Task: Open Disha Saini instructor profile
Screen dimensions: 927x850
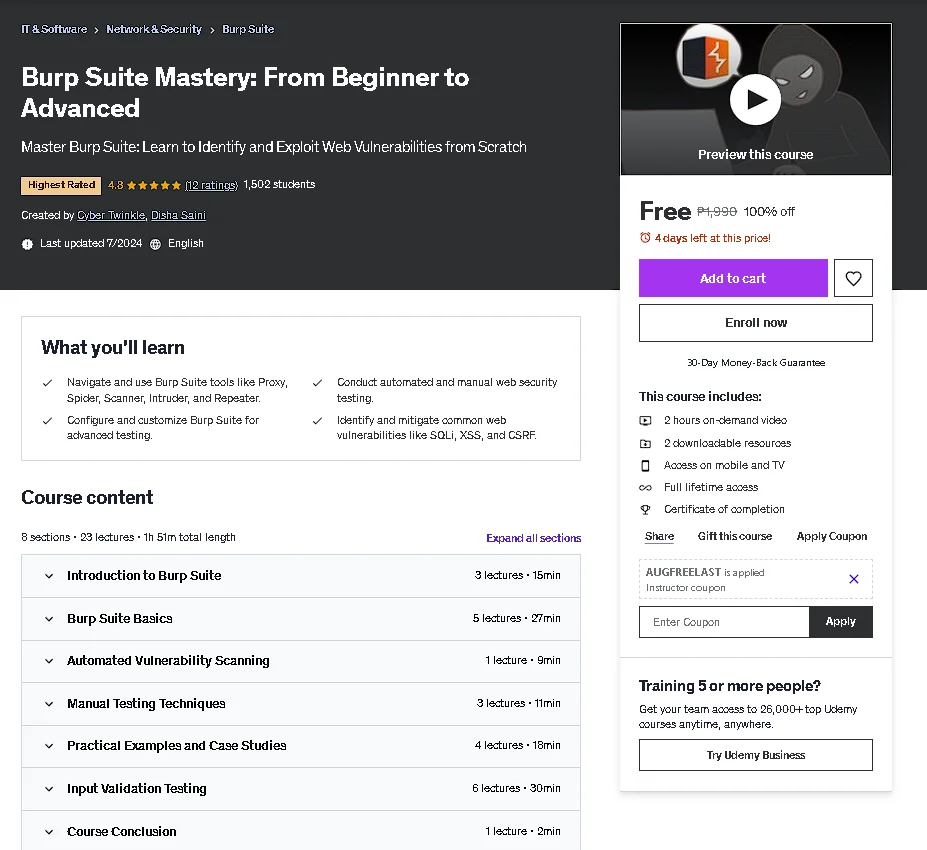Action: pyautogui.click(x=178, y=215)
